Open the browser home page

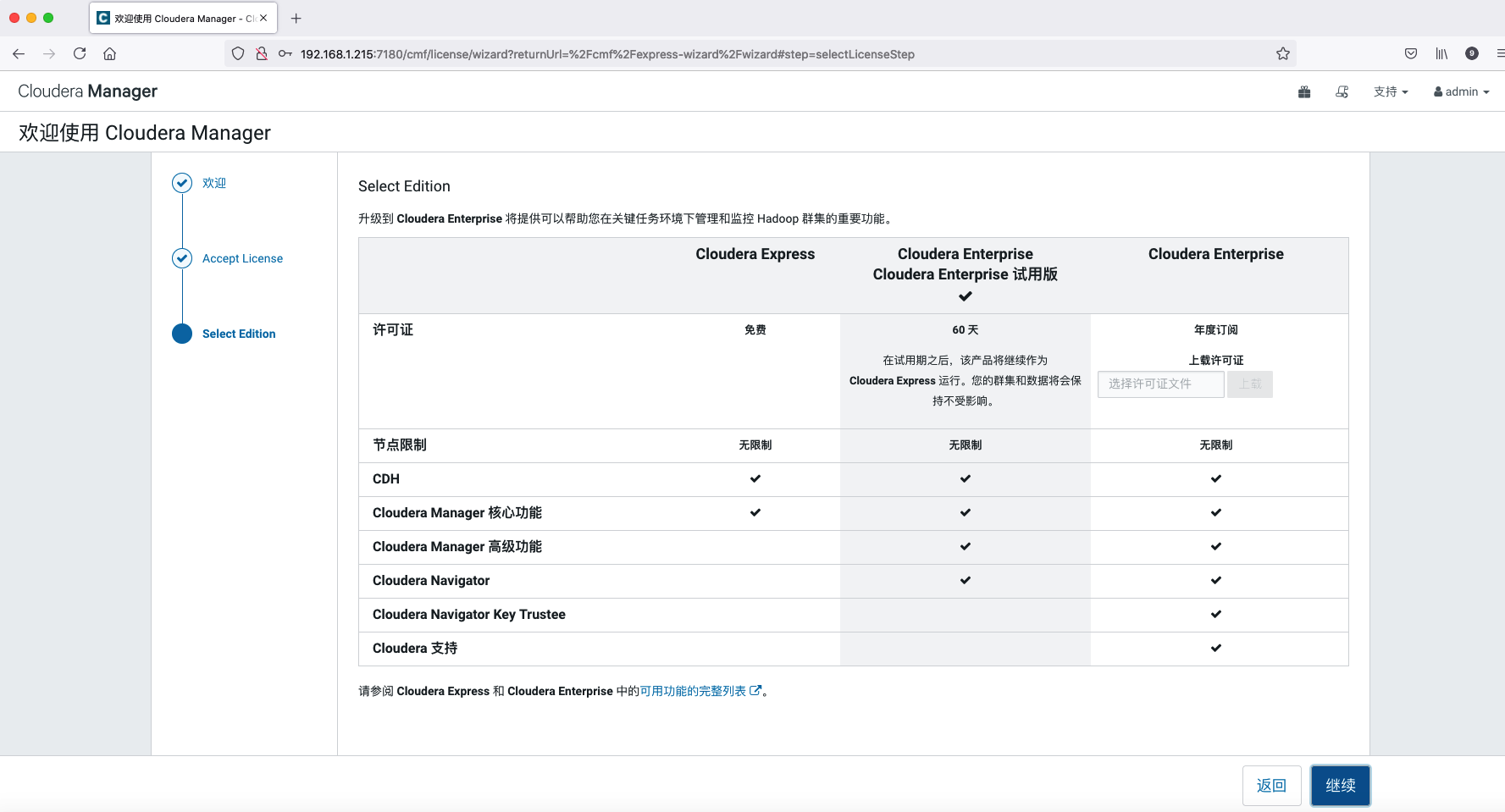pos(109,54)
